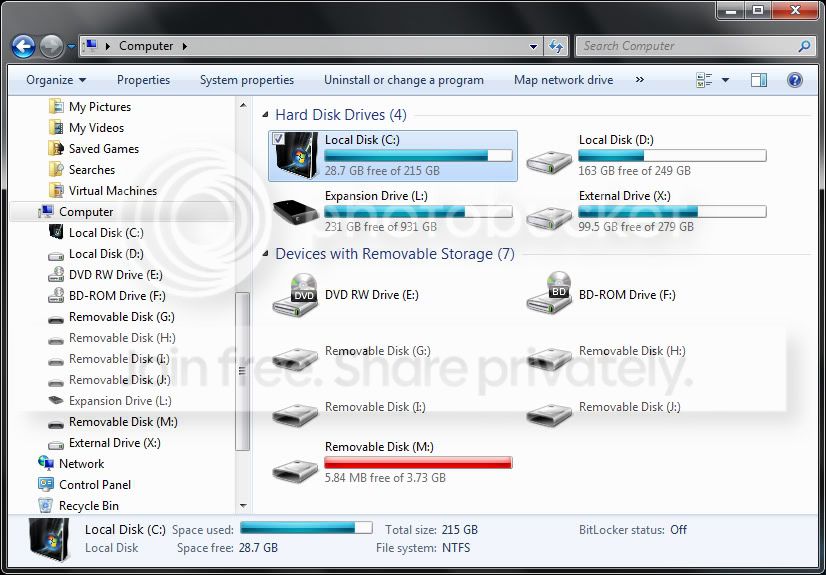Click Properties in the toolbar
The image size is (826, 575).
[143, 80]
